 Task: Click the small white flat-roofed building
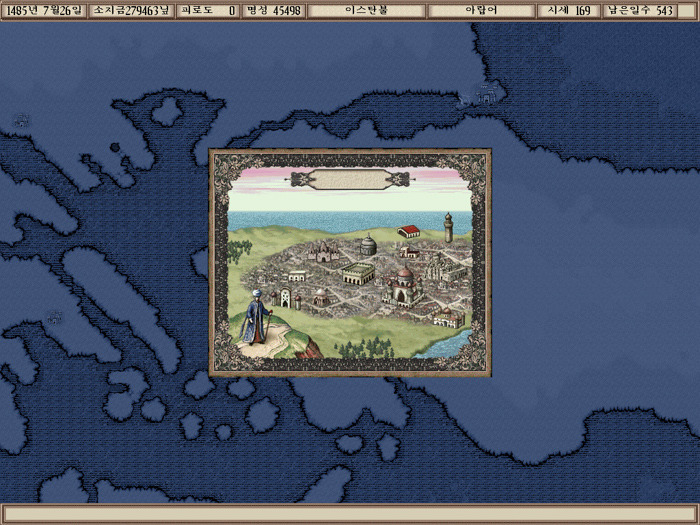[297, 276]
